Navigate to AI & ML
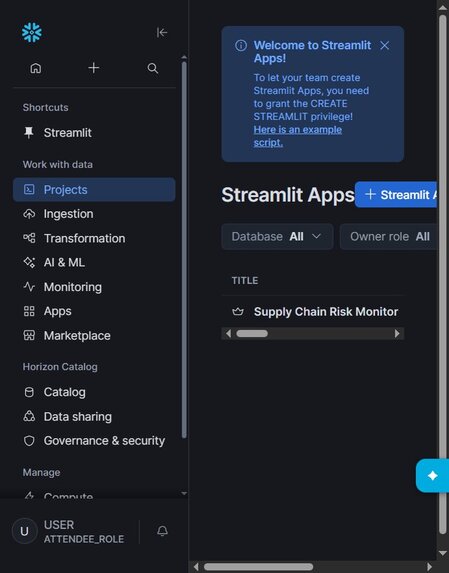 click(x=94, y=262)
